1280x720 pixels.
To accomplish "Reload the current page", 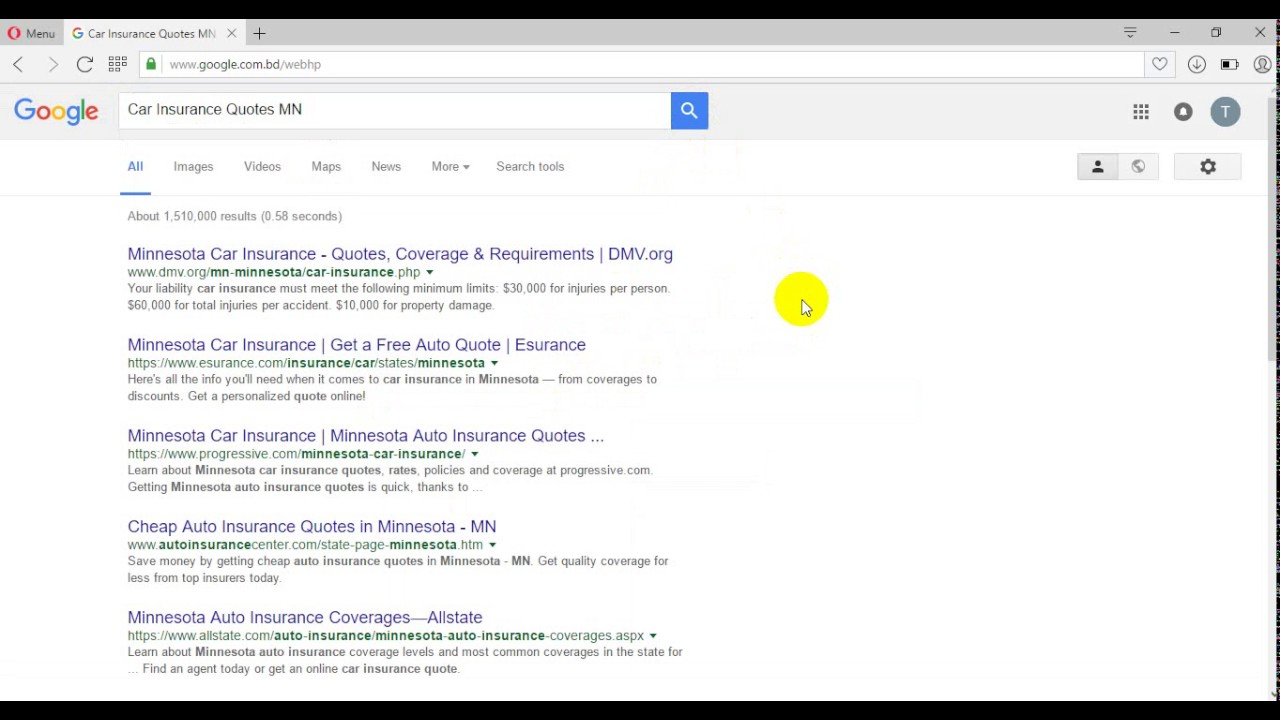I will (85, 64).
